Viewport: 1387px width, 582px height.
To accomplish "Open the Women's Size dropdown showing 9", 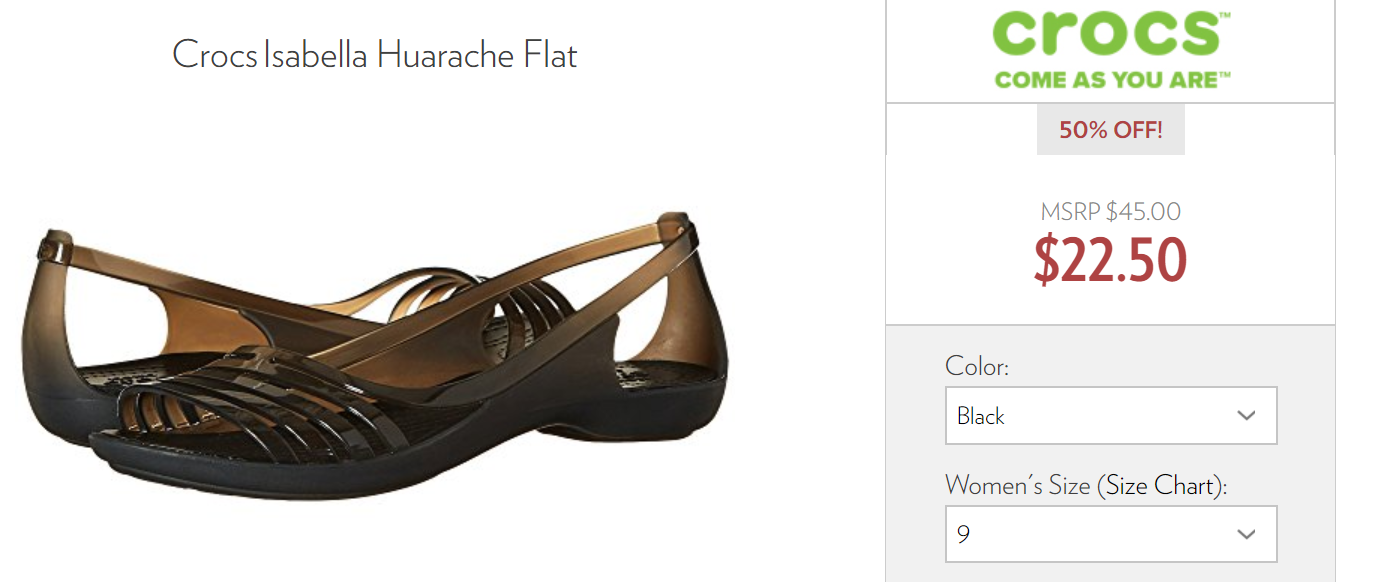I will point(1111,534).
